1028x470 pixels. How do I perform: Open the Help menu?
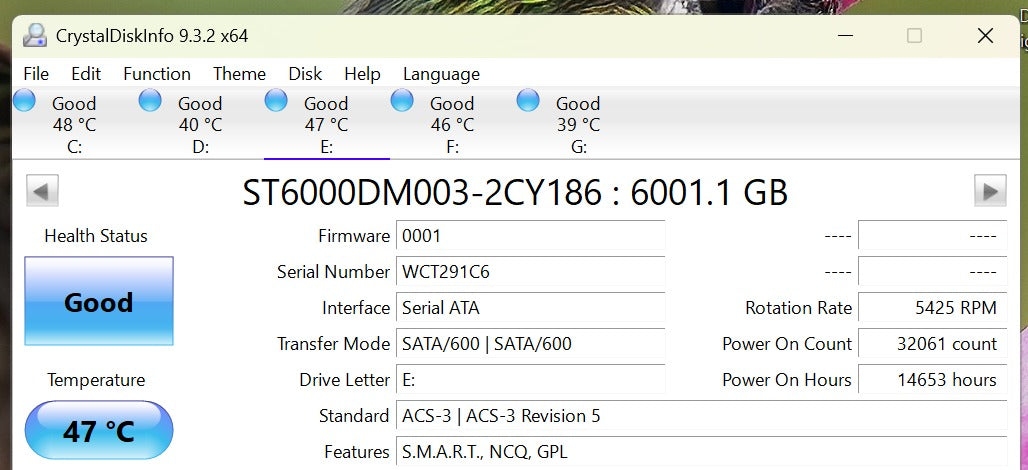point(362,74)
